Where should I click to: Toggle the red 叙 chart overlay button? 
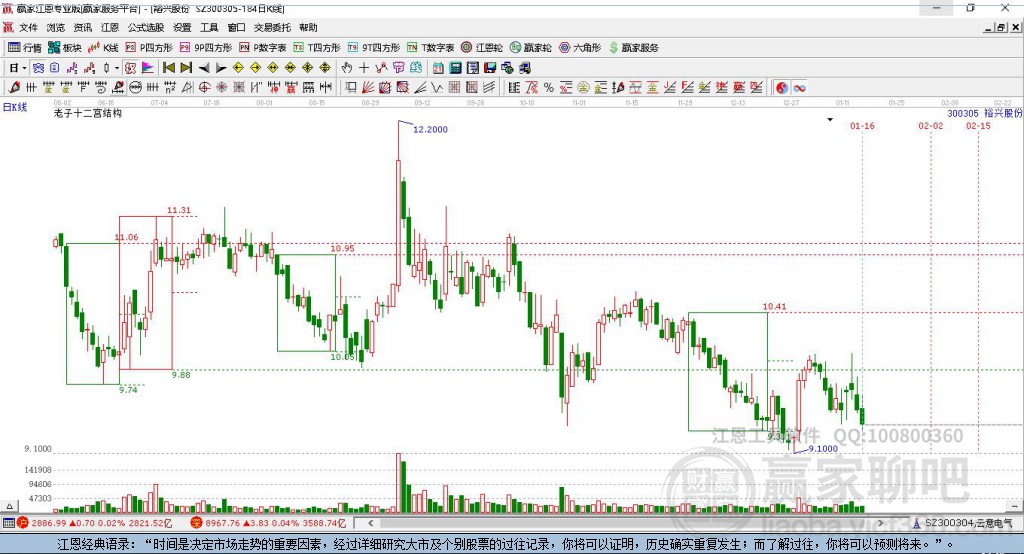coord(130,68)
